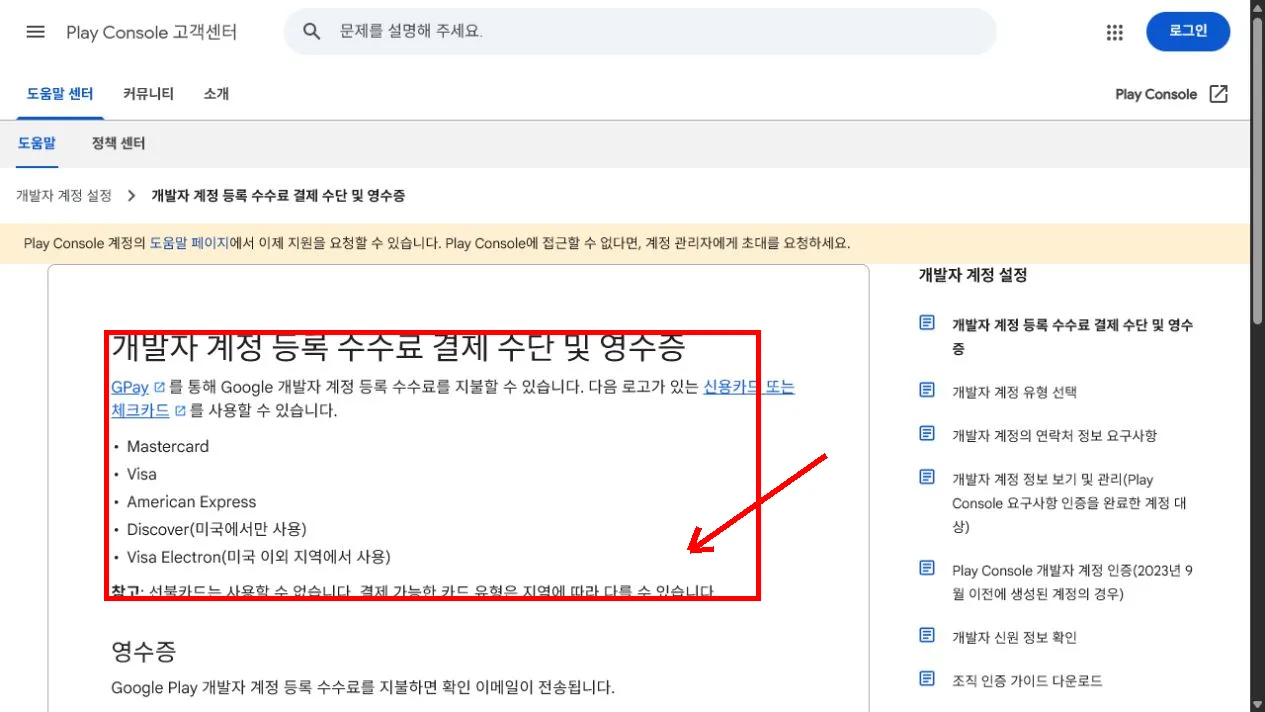Click the 영수증 section heading
This screenshot has width=1265, height=712.
[x=143, y=653]
